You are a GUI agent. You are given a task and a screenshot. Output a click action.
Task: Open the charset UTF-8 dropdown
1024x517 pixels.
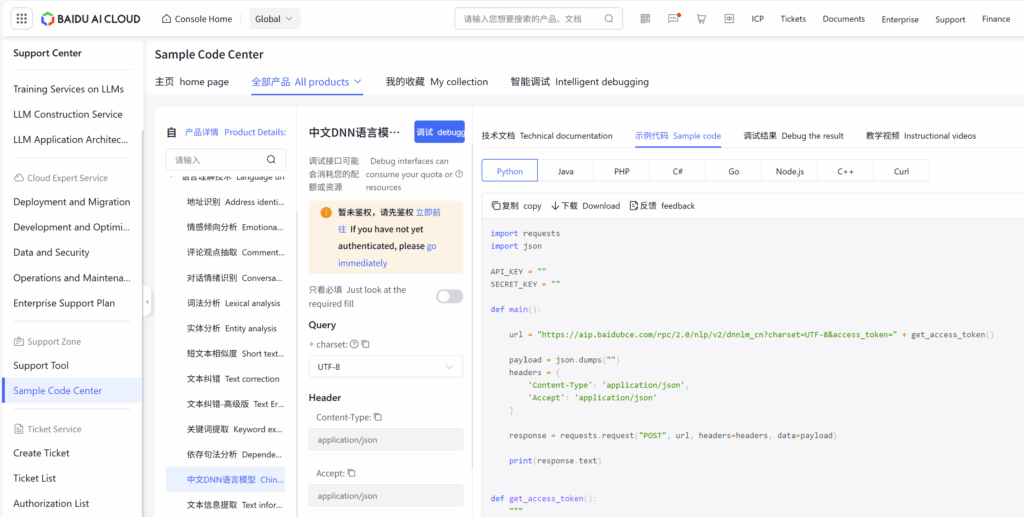click(385, 367)
